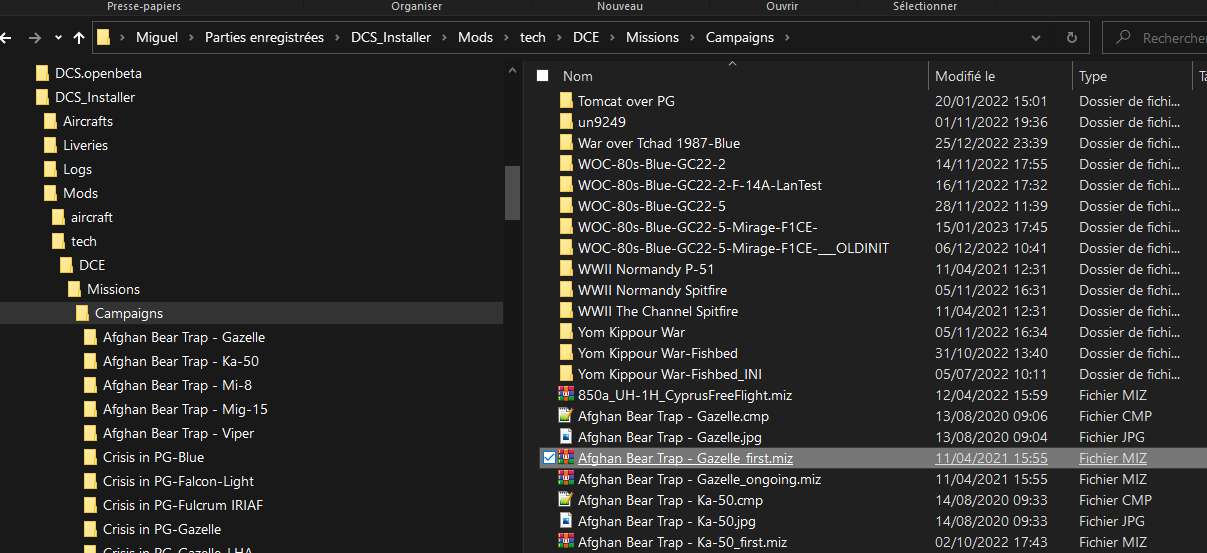Click the search box field
This screenshot has width=1207, height=553.
(1156, 38)
